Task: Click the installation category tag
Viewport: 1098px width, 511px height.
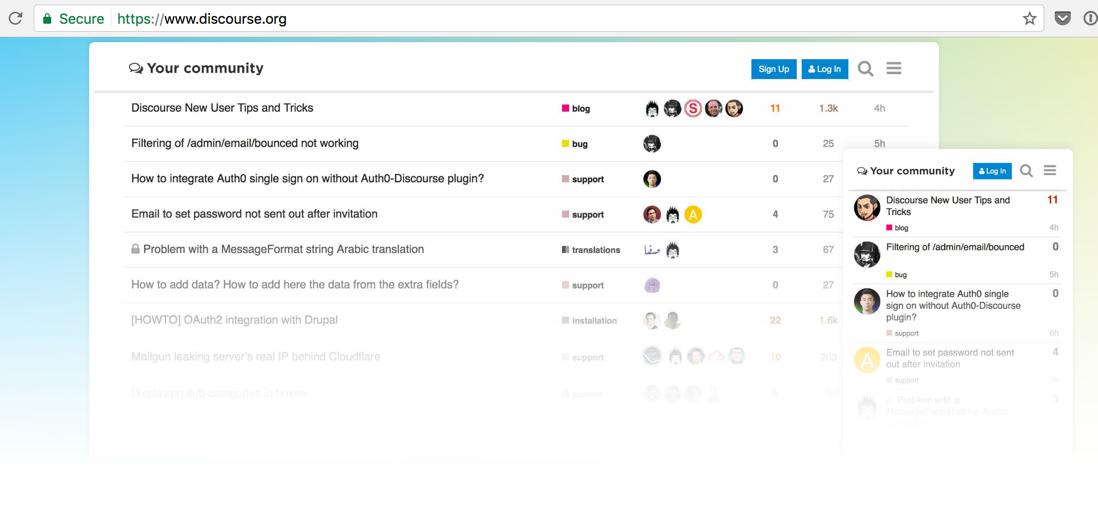Action: click(589, 321)
